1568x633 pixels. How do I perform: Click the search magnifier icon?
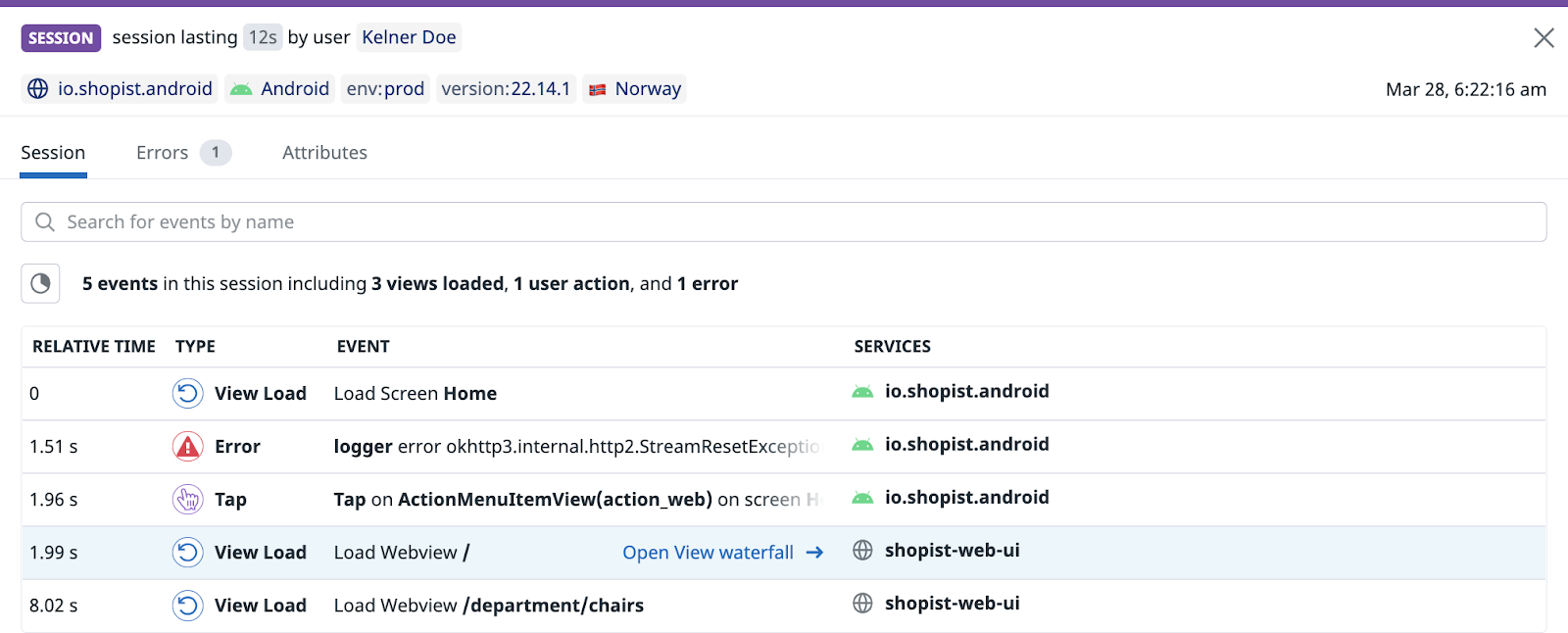pyautogui.click(x=44, y=222)
